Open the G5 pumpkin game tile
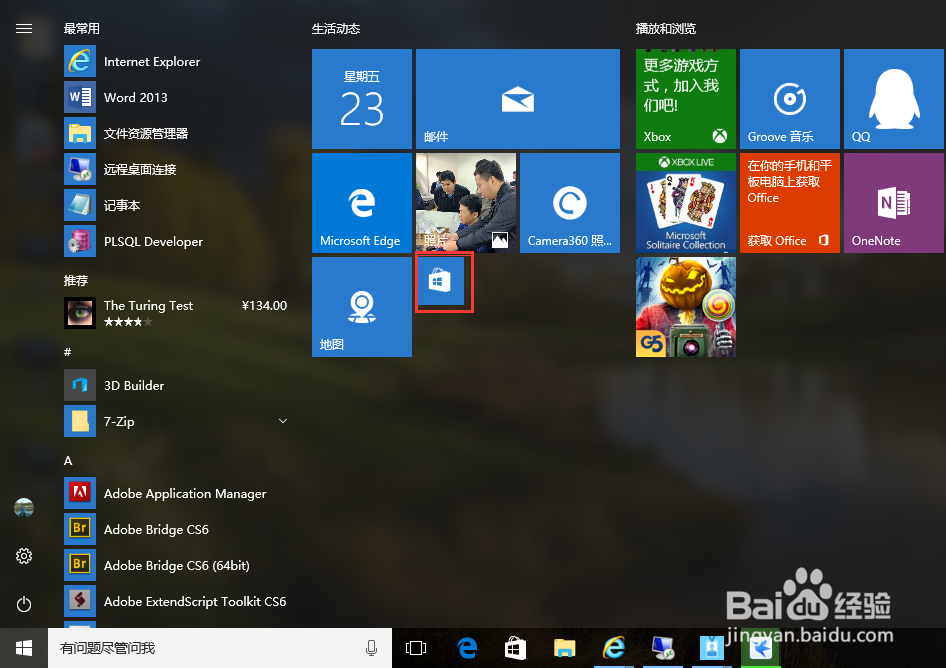 [x=685, y=307]
